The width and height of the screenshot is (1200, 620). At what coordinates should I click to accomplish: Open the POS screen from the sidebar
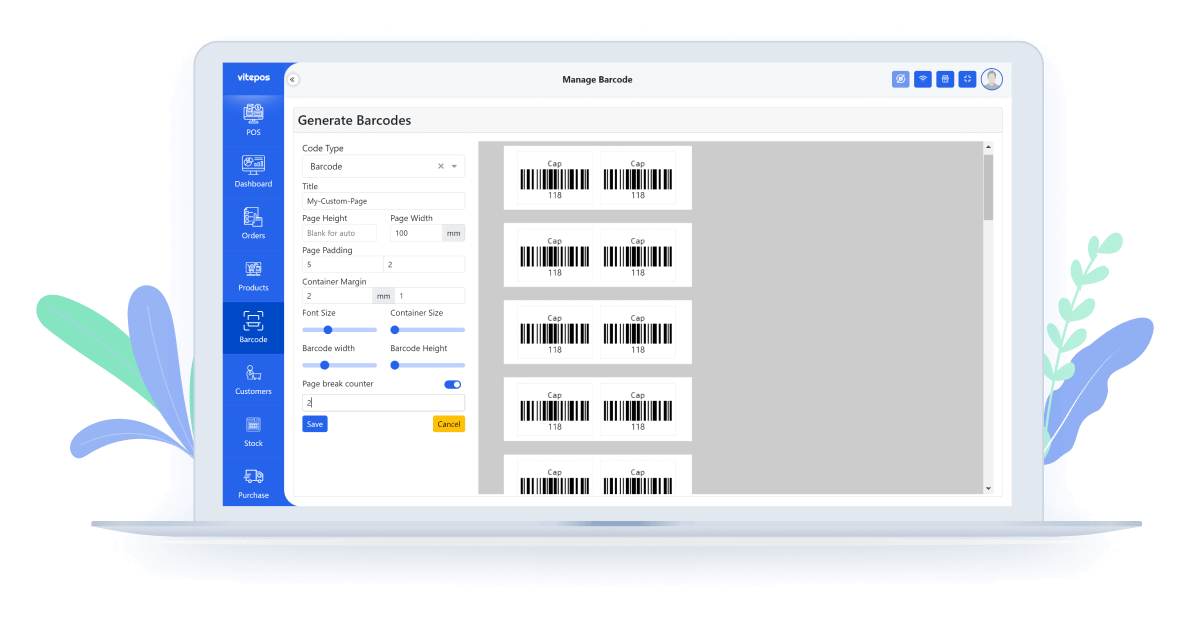tap(253, 118)
